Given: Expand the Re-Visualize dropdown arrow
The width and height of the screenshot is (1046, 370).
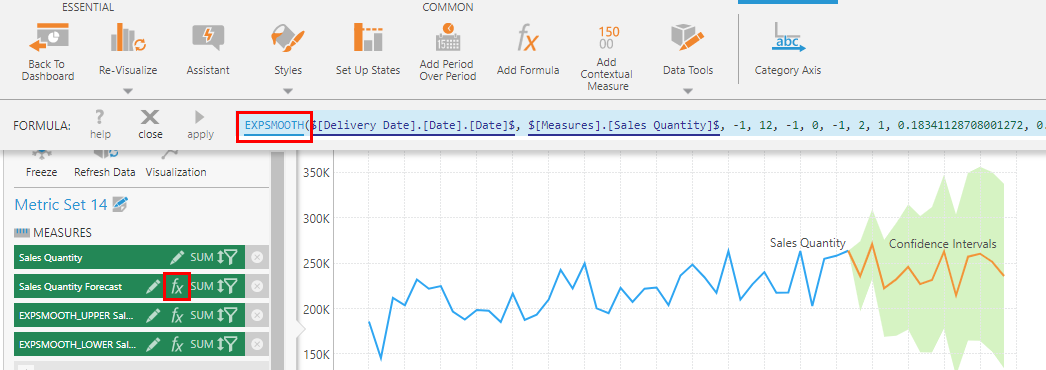Looking at the screenshot, I should point(129,91).
